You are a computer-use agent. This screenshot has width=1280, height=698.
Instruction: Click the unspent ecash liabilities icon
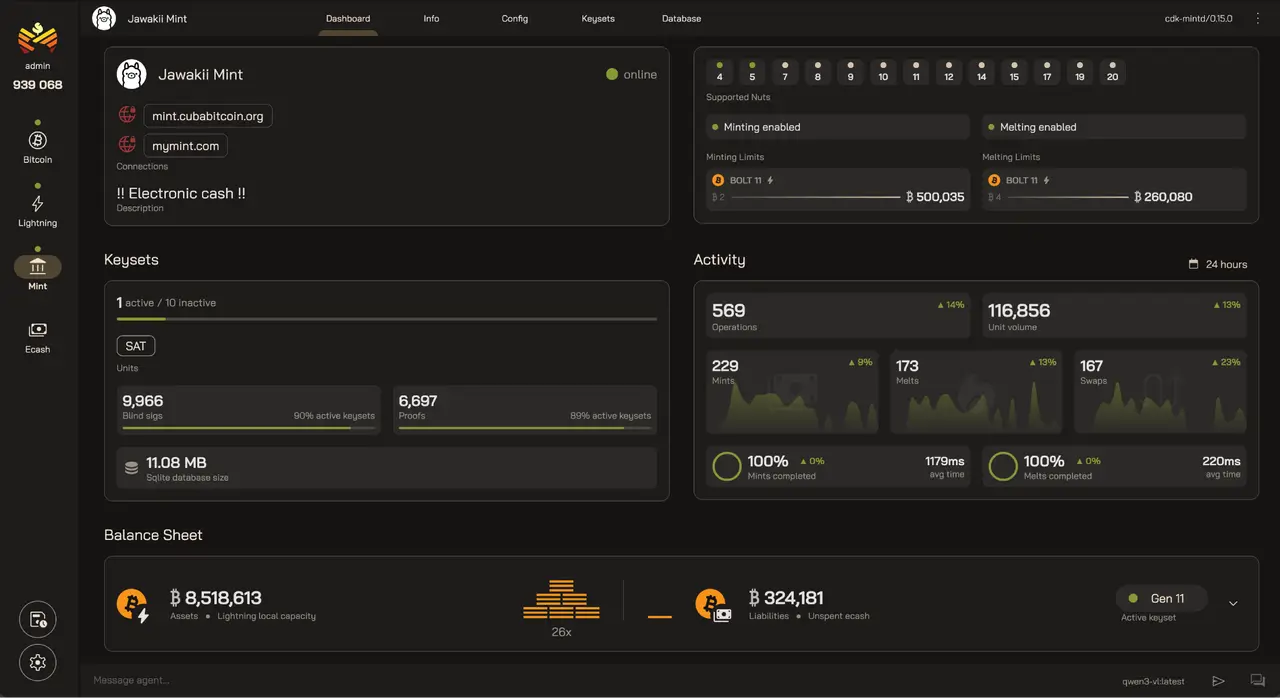(x=713, y=605)
